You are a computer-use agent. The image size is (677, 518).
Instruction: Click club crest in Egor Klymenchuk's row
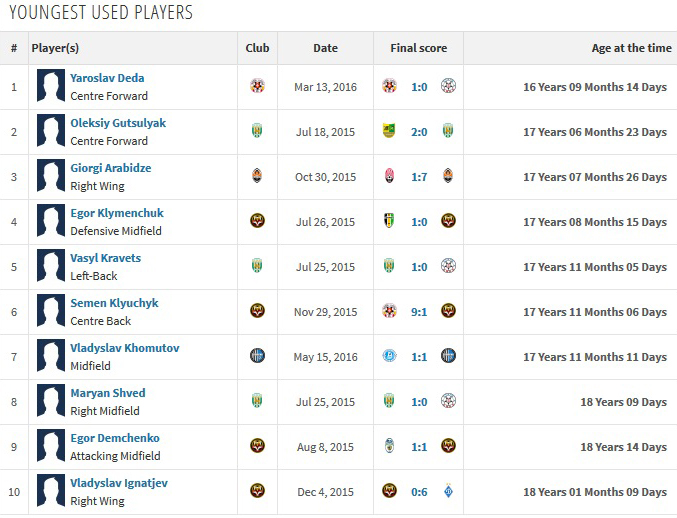(x=257, y=221)
